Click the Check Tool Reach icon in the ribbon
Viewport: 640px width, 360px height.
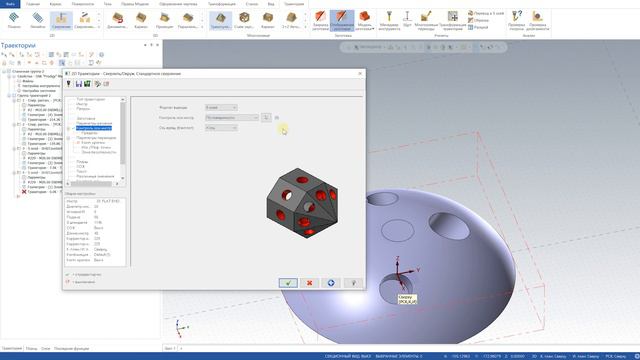[x=538, y=20]
